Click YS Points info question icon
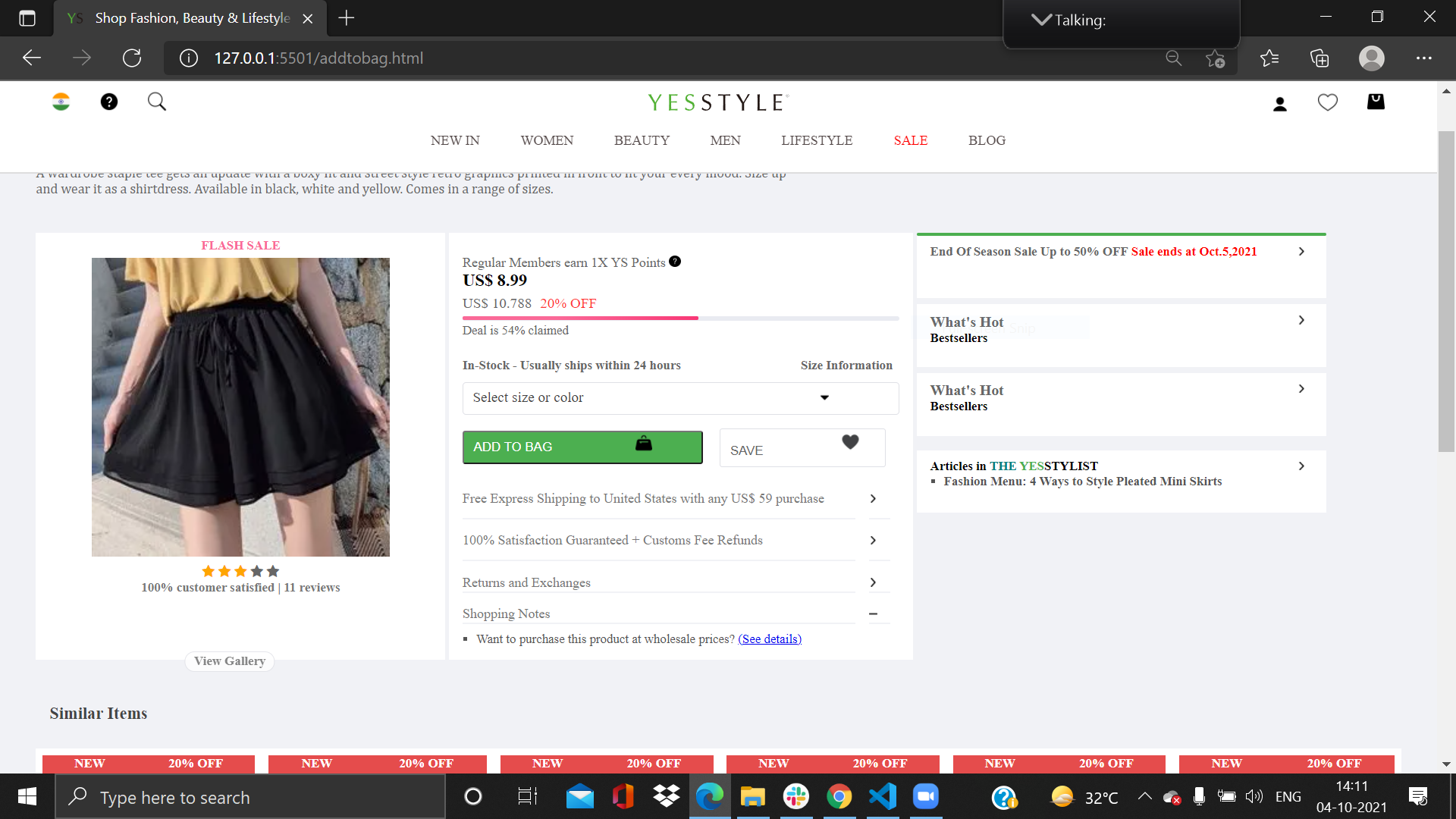Image resolution: width=1456 pixels, height=819 pixels. 675,262
